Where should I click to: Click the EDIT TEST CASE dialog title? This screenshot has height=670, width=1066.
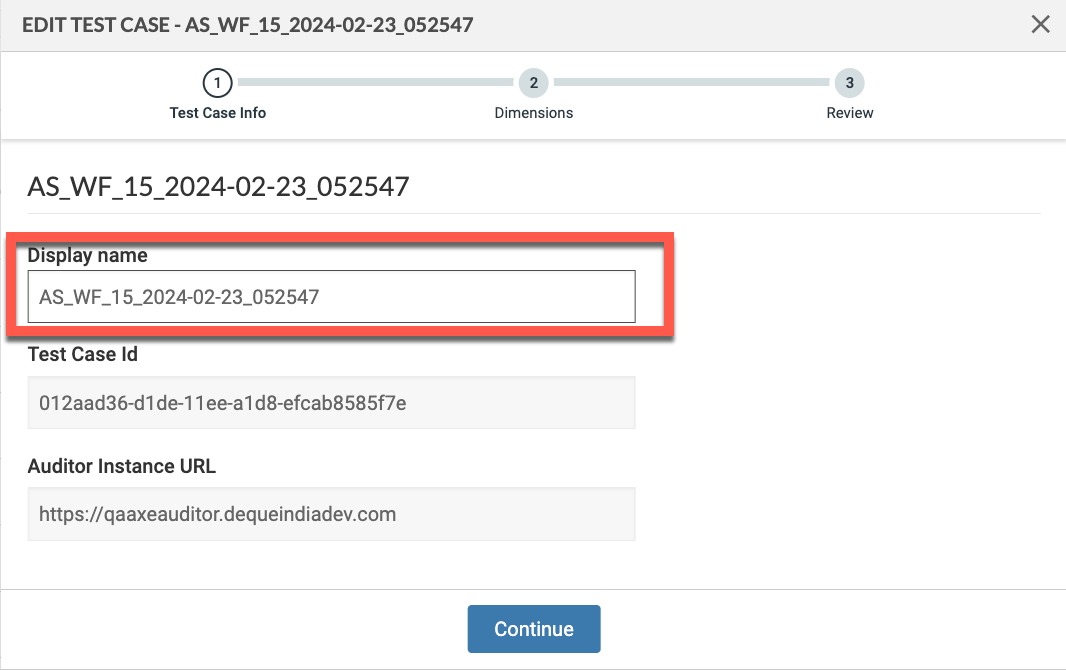click(249, 24)
